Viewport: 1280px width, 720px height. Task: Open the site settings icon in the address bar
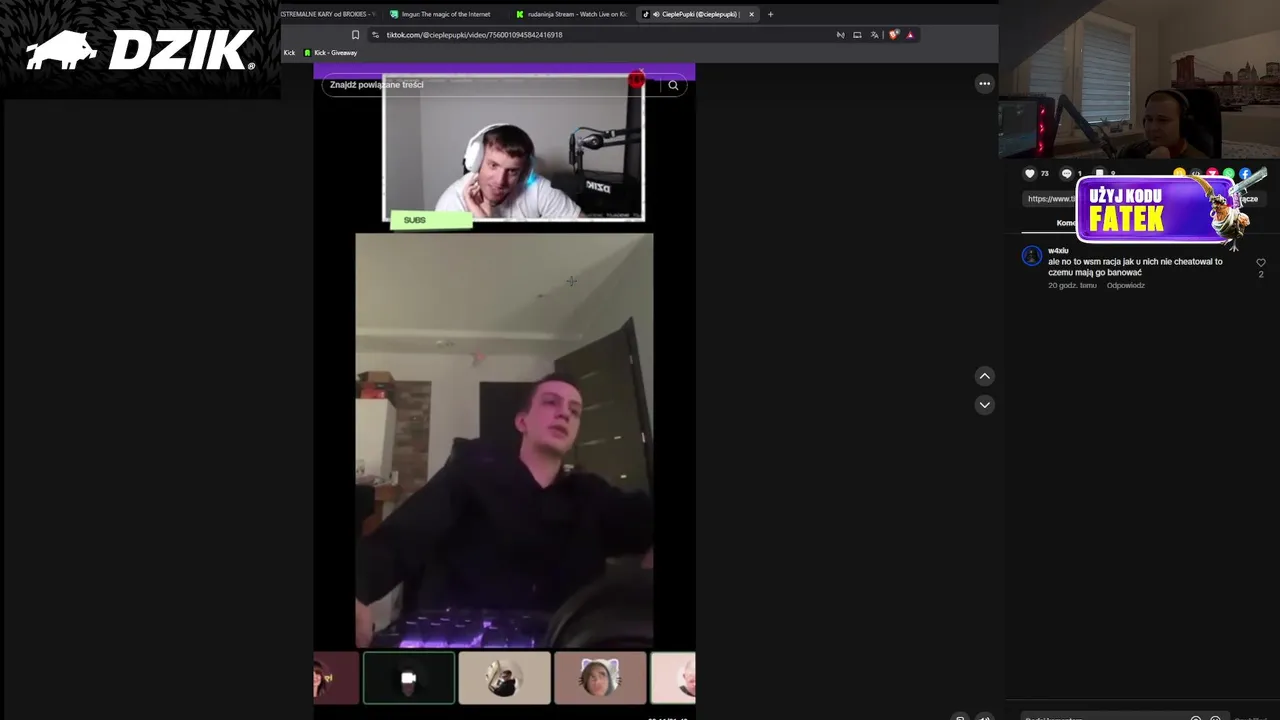click(x=375, y=35)
